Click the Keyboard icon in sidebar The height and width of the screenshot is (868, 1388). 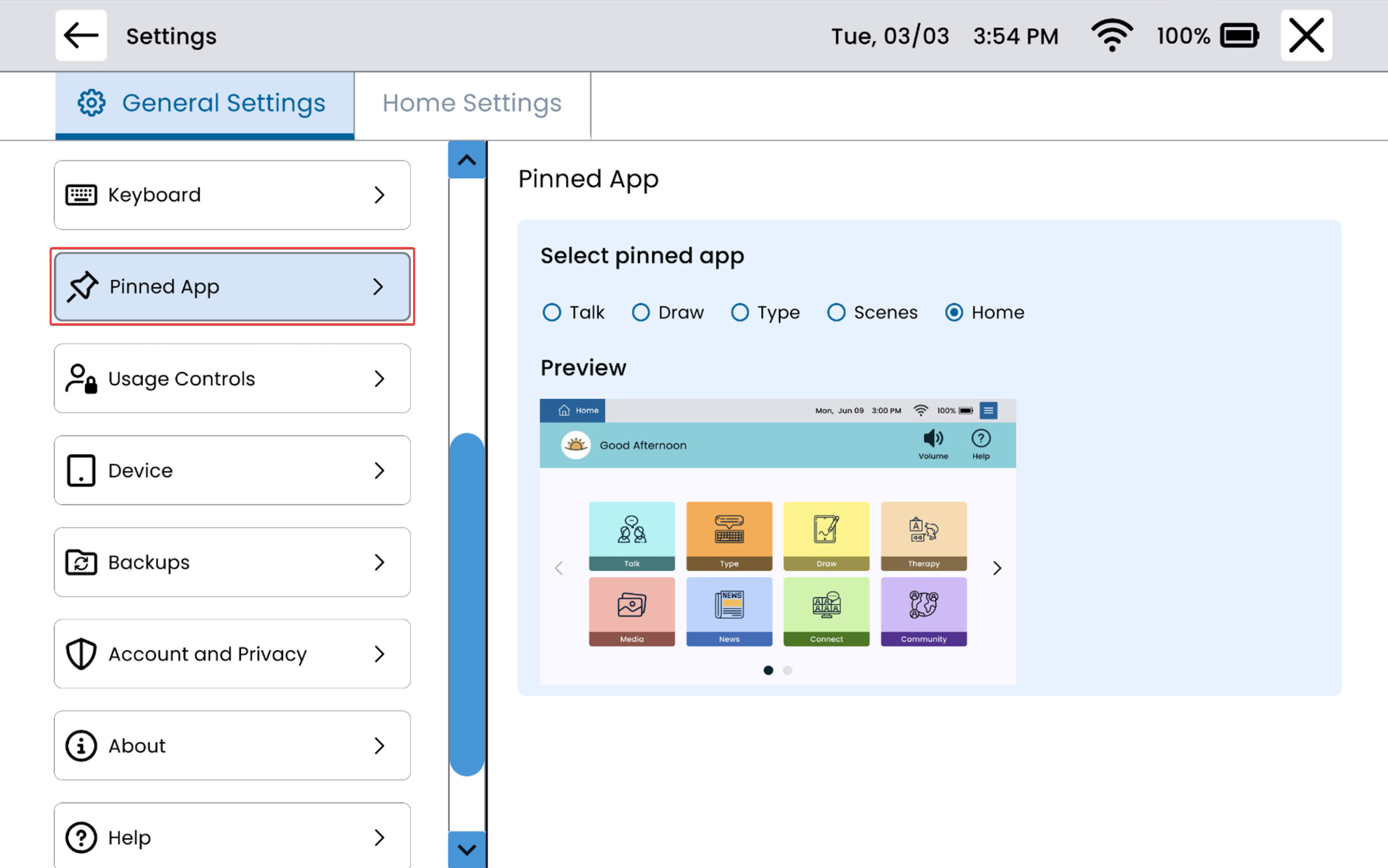pos(81,195)
